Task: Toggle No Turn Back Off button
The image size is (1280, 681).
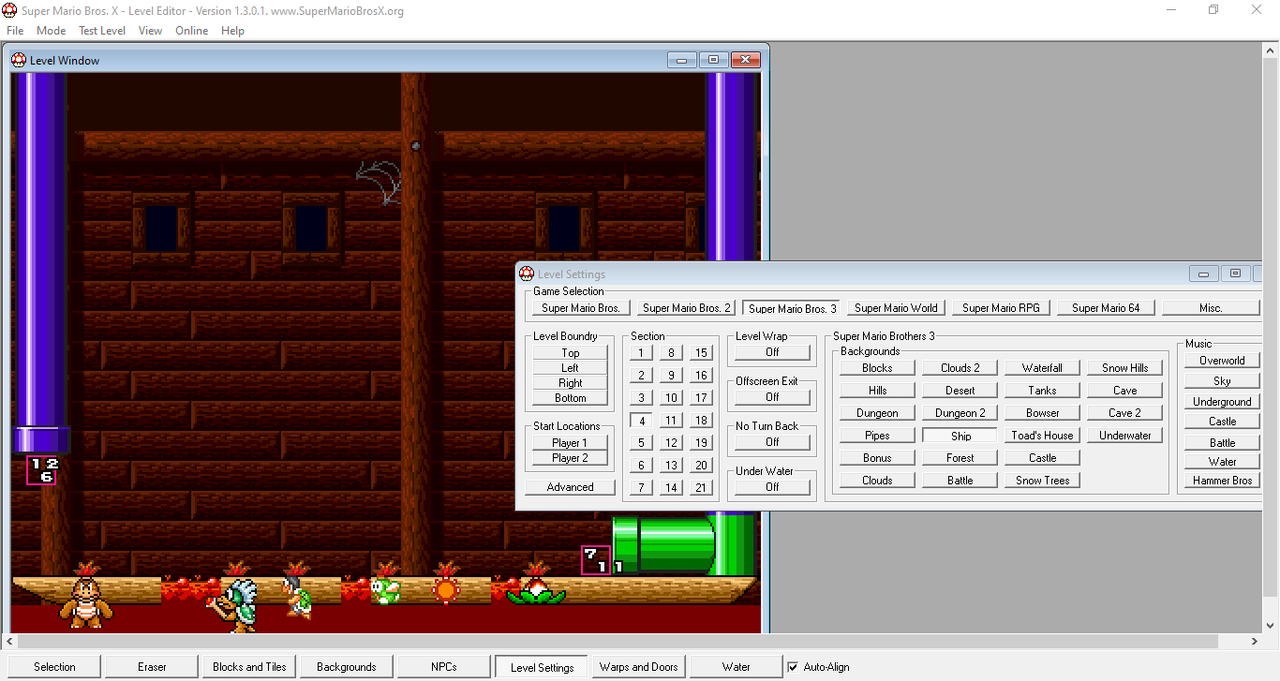Action: click(772, 442)
